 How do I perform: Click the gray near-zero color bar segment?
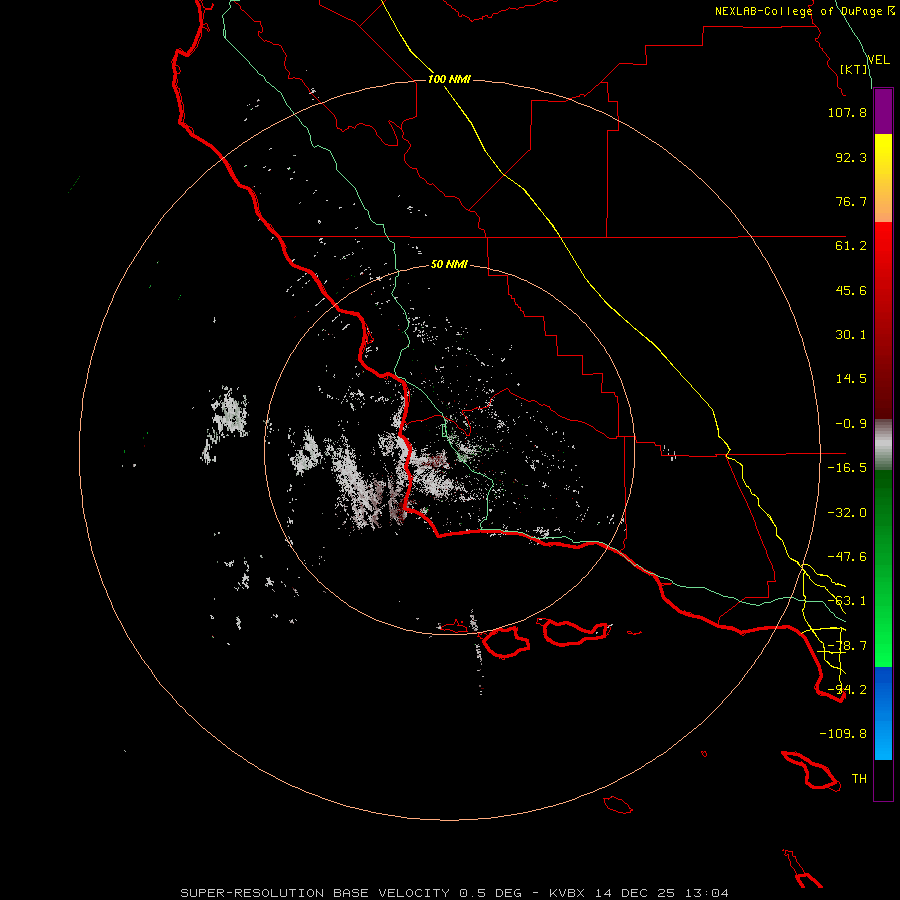[883, 445]
